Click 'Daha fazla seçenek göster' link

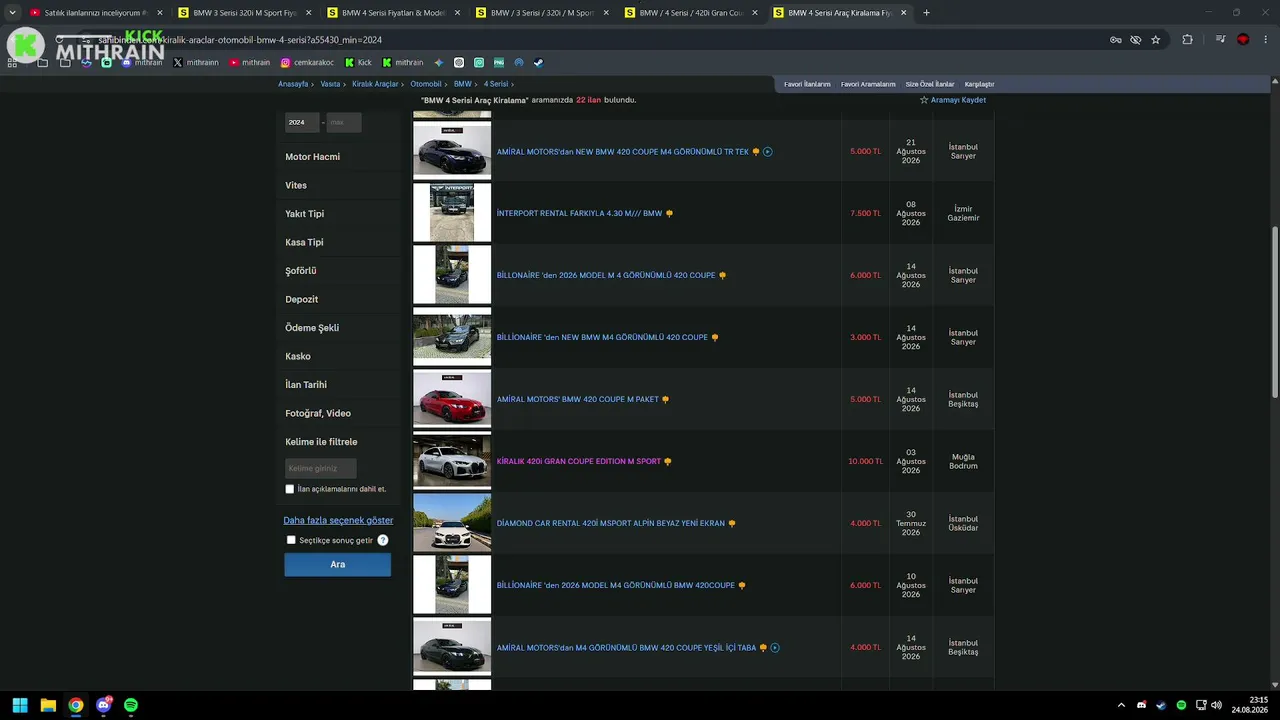click(338, 520)
